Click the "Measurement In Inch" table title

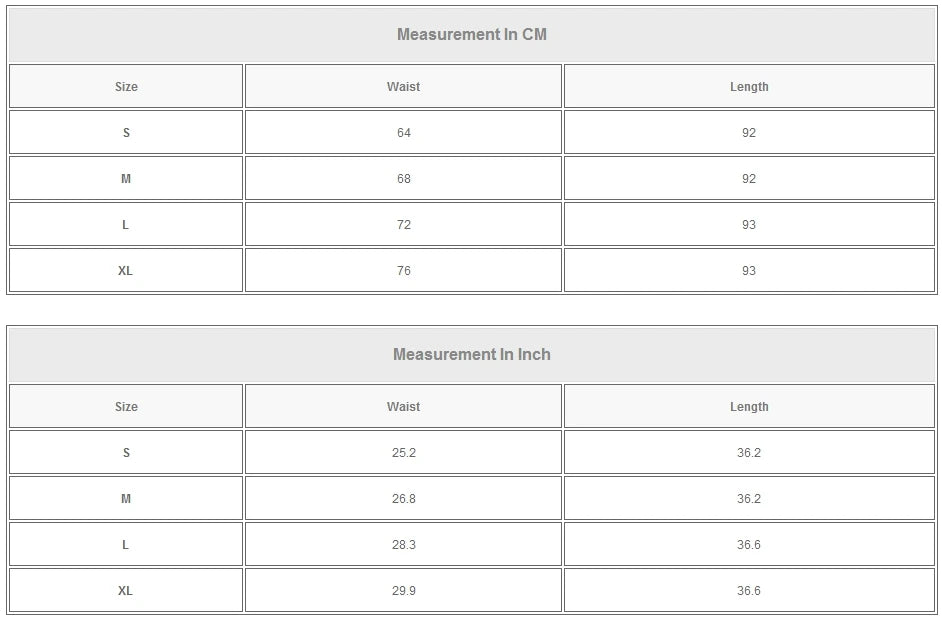click(472, 355)
